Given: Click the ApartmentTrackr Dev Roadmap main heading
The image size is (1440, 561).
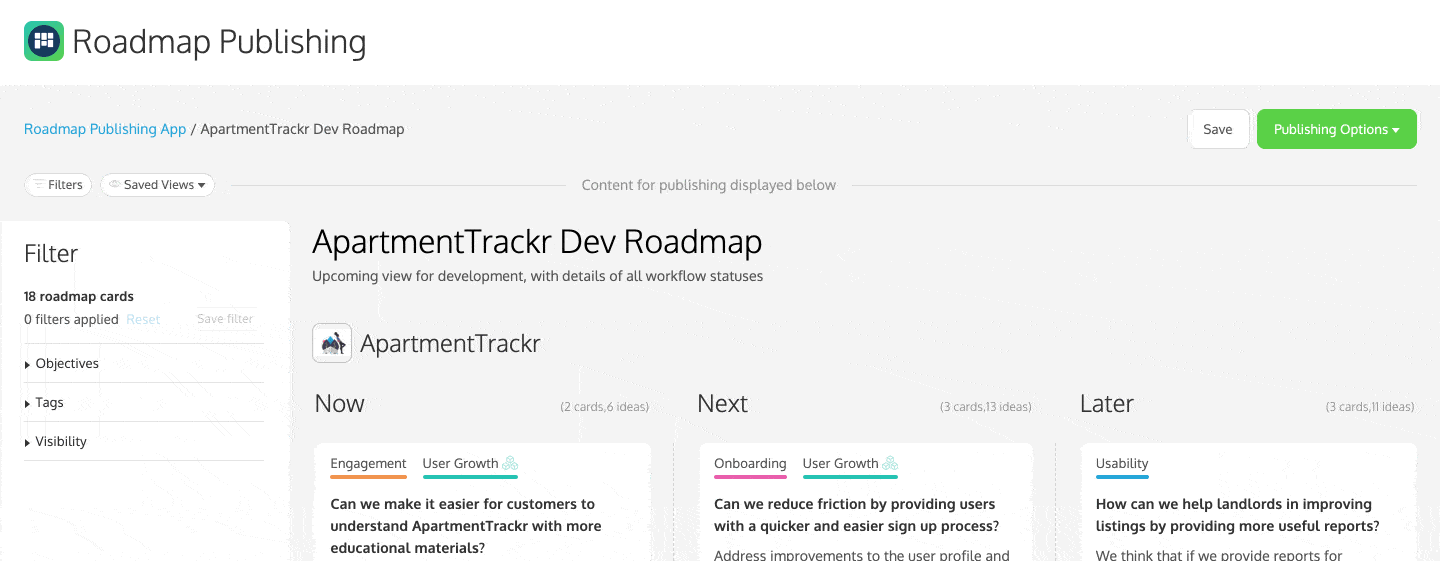Looking at the screenshot, I should pyautogui.click(x=537, y=242).
